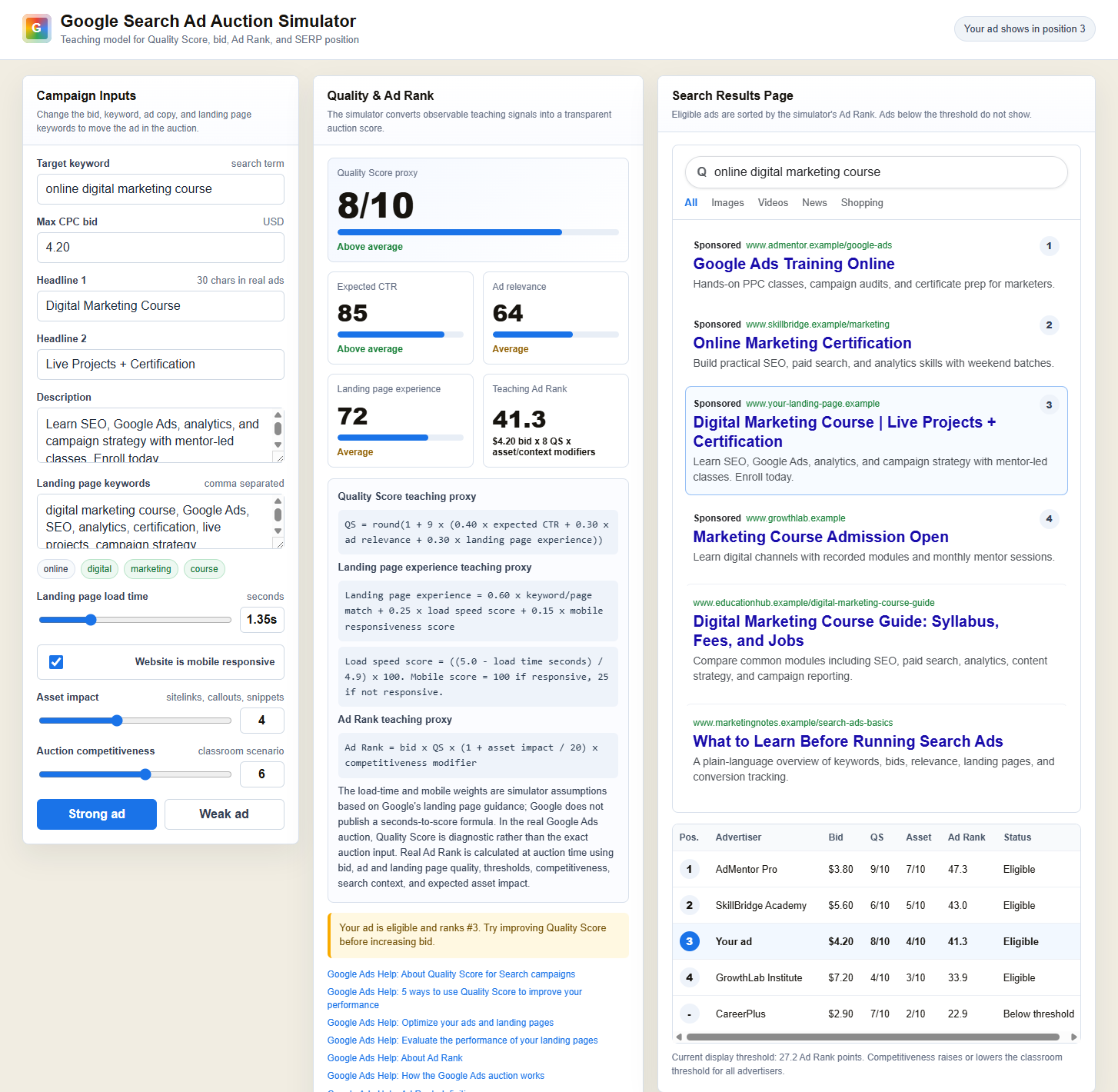The width and height of the screenshot is (1118, 1092).
Task: Click position badge 3 on your ad
Action: point(1049,405)
